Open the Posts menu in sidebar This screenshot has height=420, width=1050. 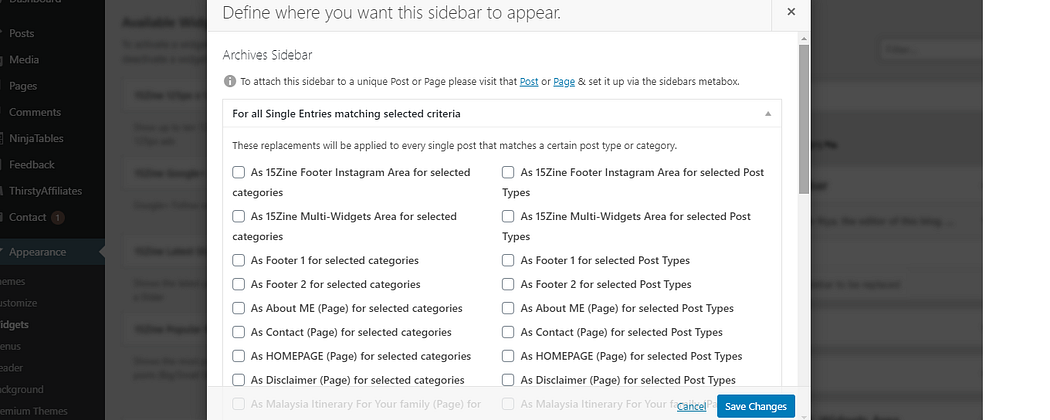coord(21,33)
